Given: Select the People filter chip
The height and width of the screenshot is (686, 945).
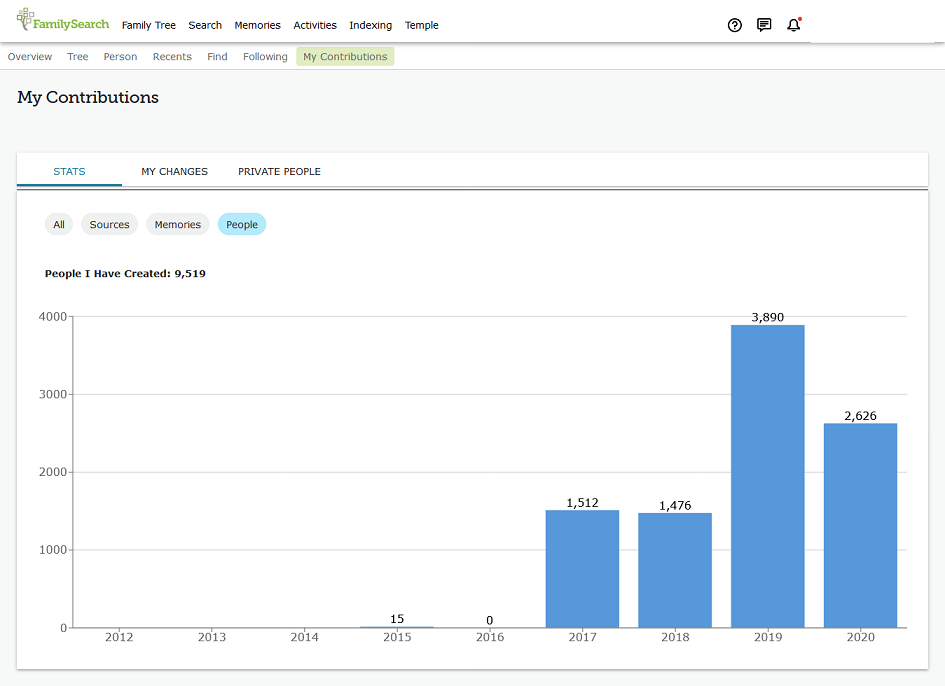Looking at the screenshot, I should (242, 224).
